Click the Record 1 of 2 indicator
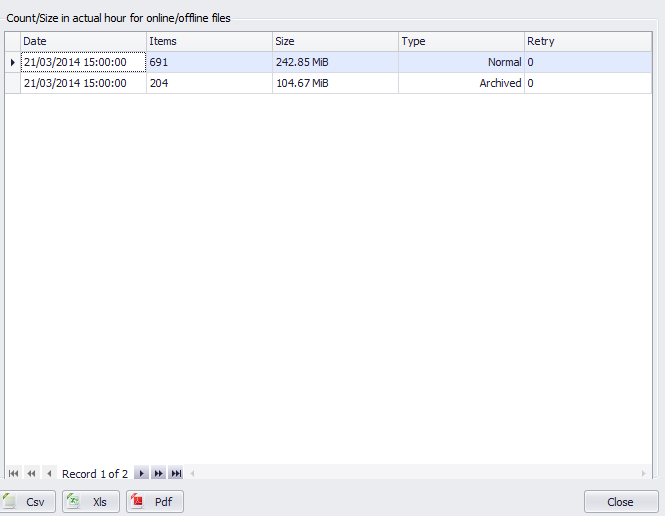 (x=95, y=474)
